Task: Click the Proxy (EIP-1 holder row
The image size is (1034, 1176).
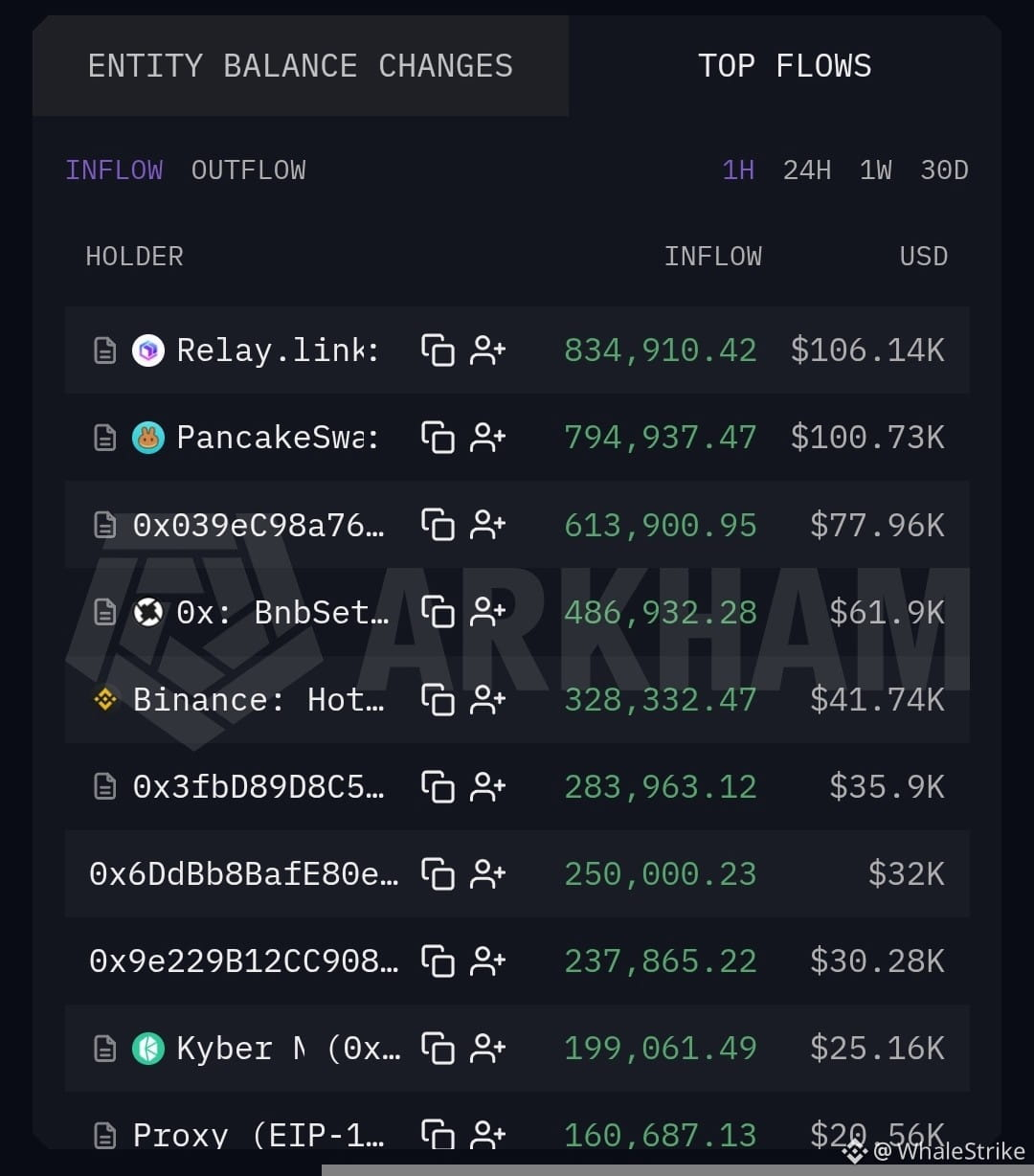Action: coord(517,1135)
